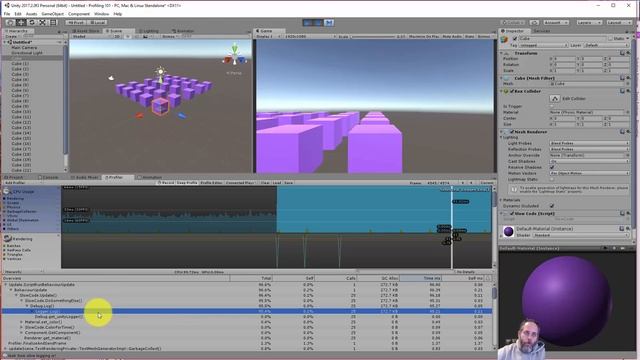Toggle Pivot handle position button
This screenshot has width=640, height=360.
[x=76, y=22]
